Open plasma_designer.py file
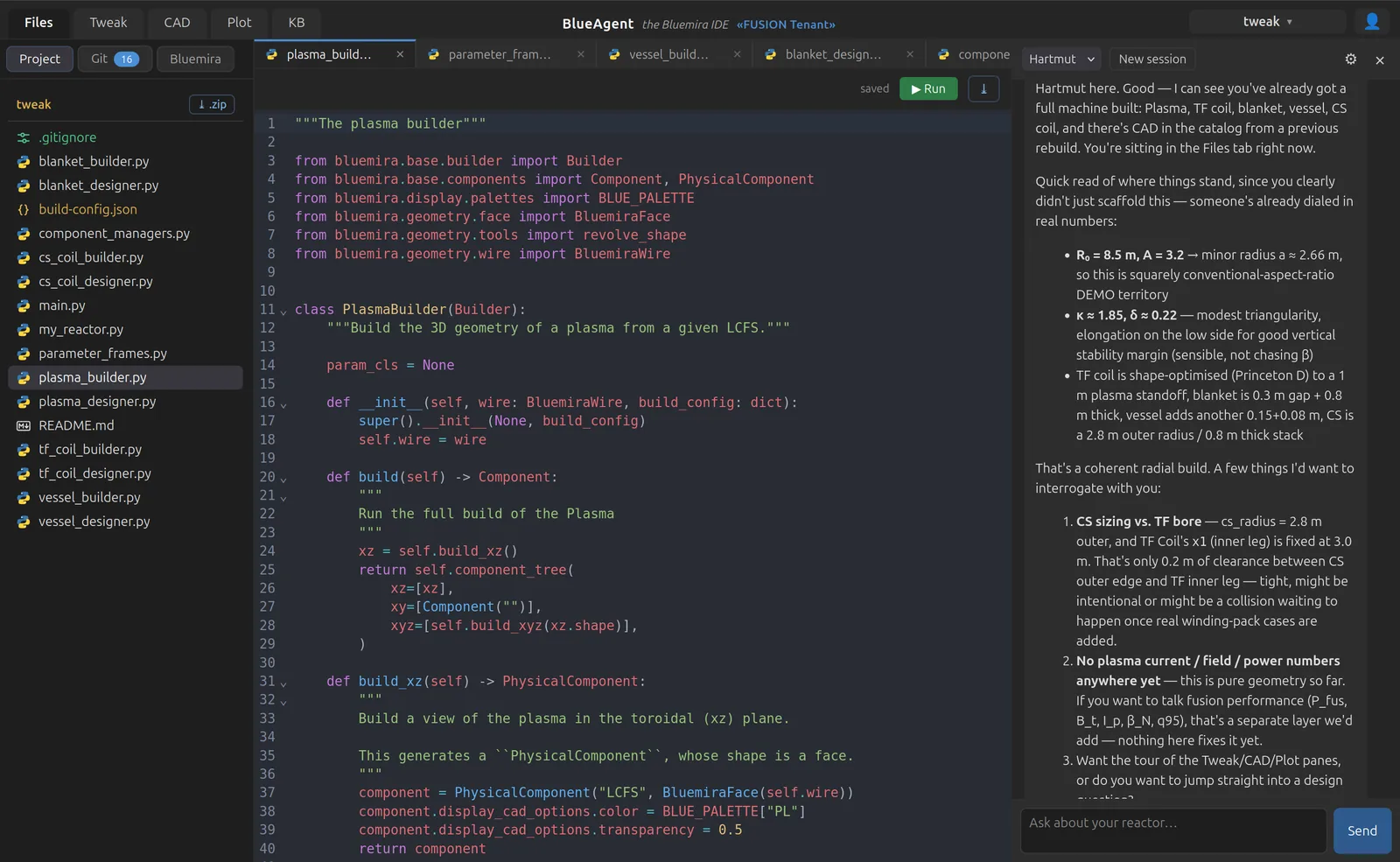The image size is (1400, 862). pyautogui.click(x=125, y=402)
